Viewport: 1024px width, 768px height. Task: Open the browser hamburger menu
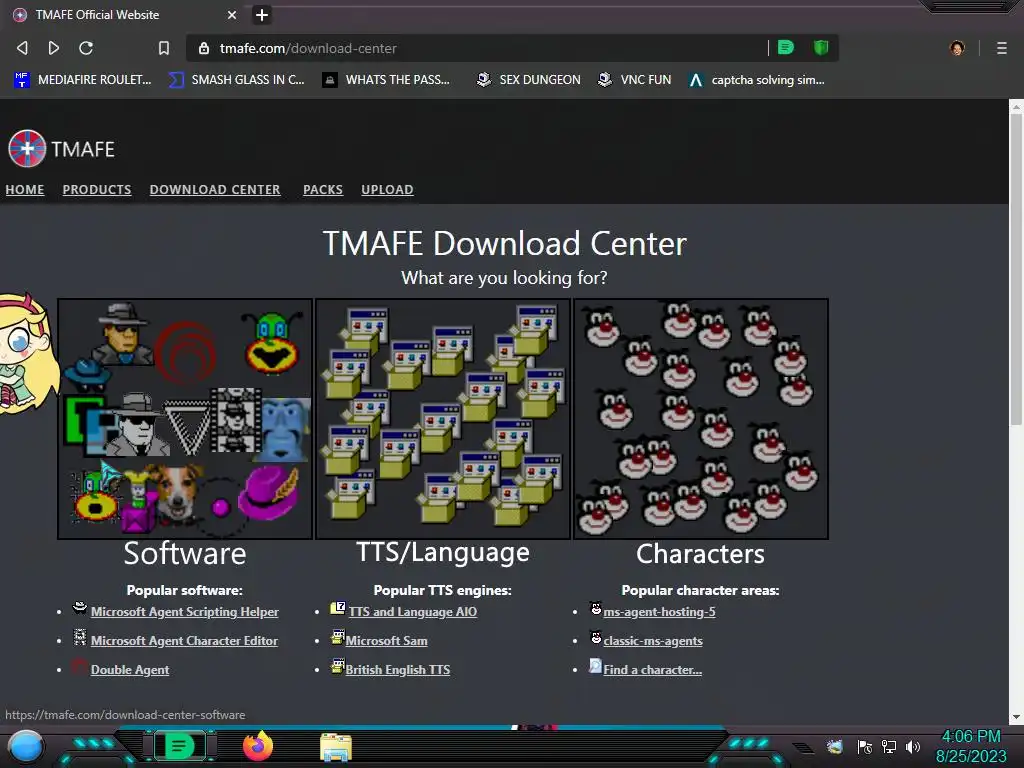tap(1001, 48)
